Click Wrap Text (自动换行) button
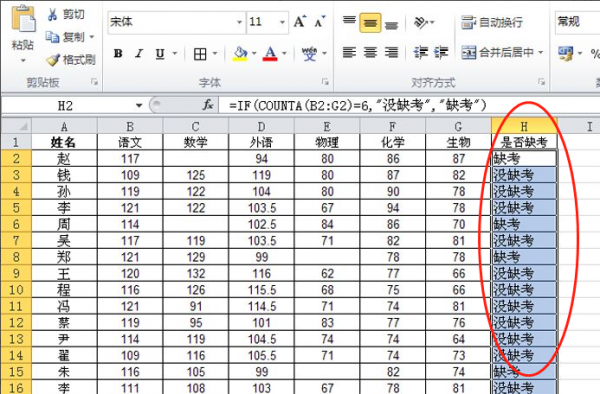 pos(492,22)
